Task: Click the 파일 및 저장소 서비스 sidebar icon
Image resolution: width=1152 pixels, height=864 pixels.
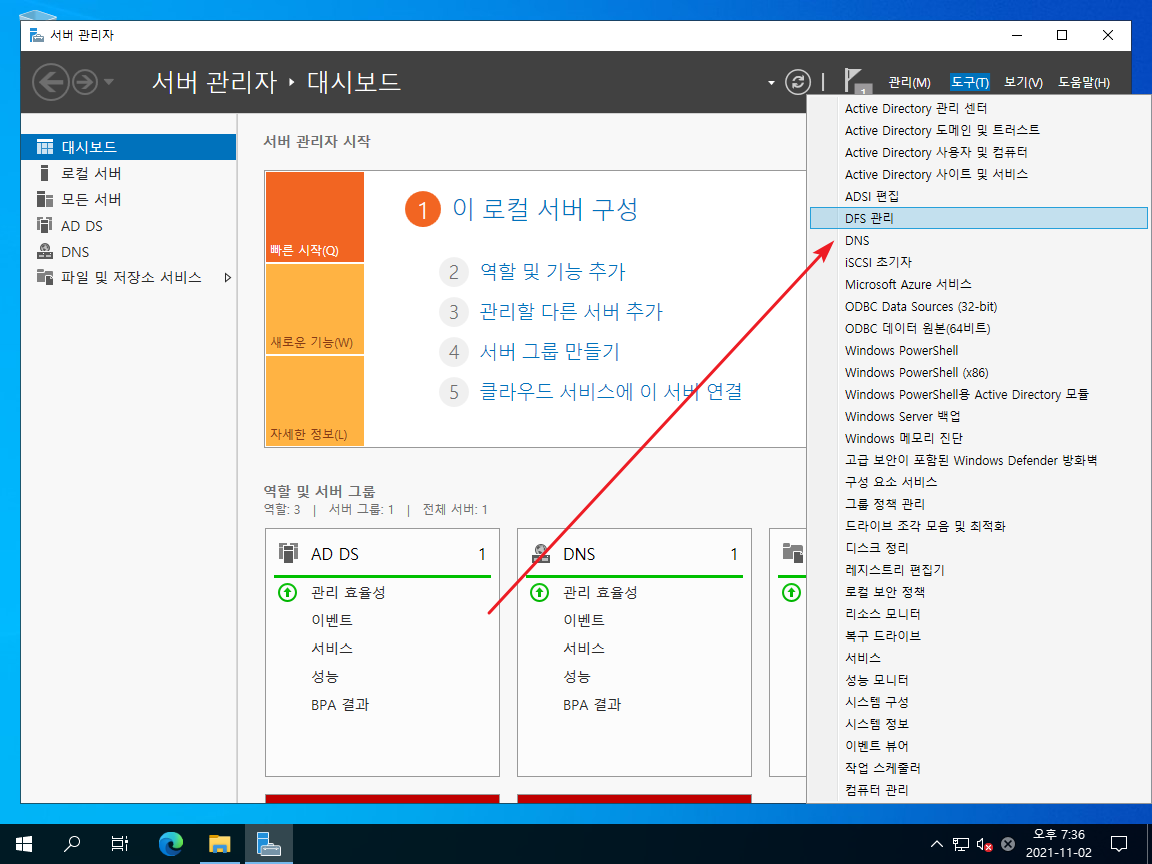Action: point(45,277)
